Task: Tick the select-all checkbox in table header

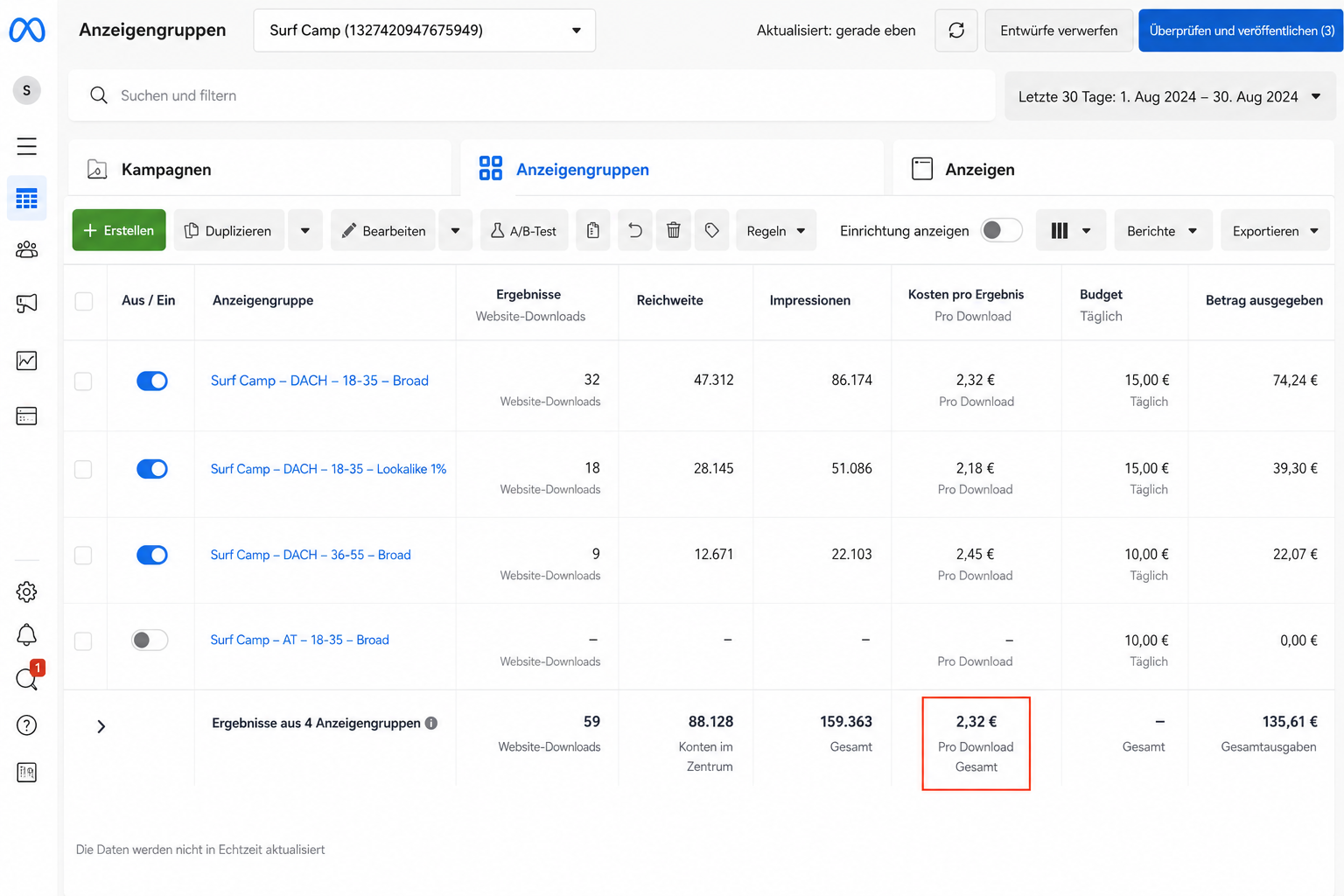Action: click(84, 301)
